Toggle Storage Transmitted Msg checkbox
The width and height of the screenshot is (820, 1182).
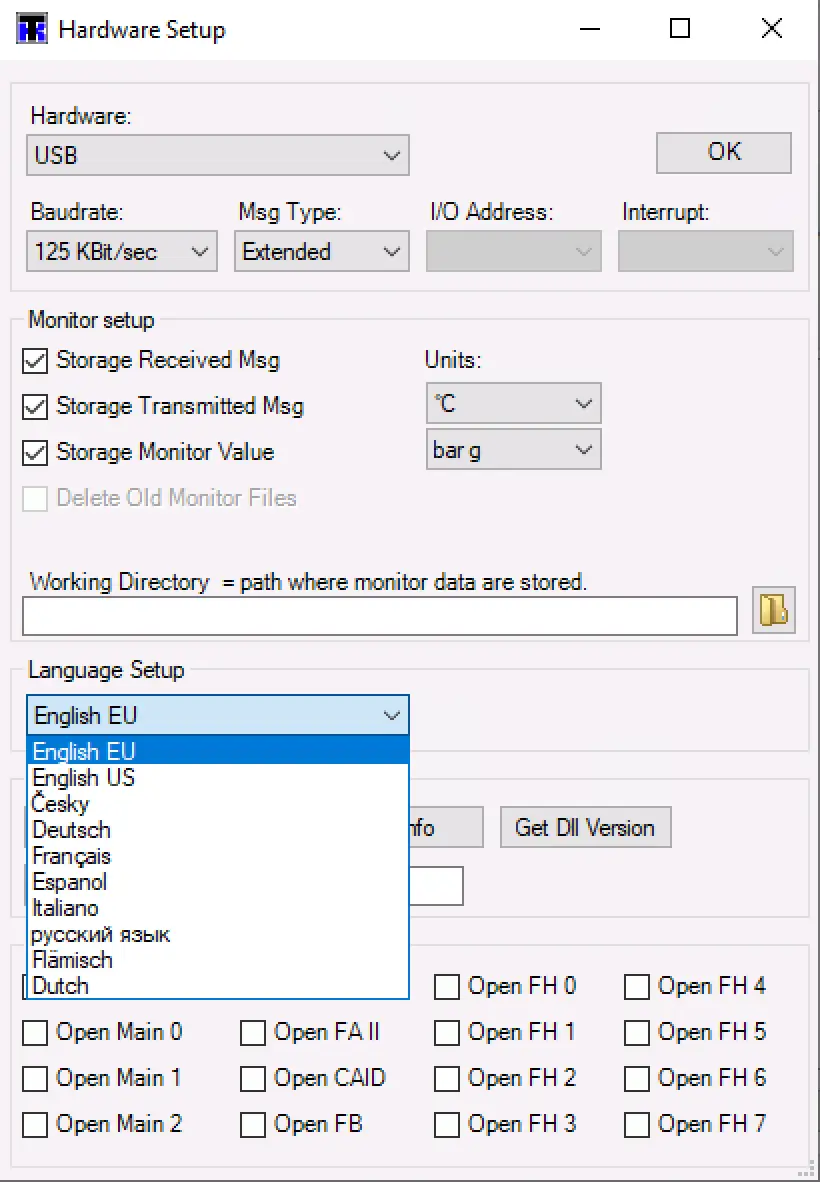[x=36, y=406]
